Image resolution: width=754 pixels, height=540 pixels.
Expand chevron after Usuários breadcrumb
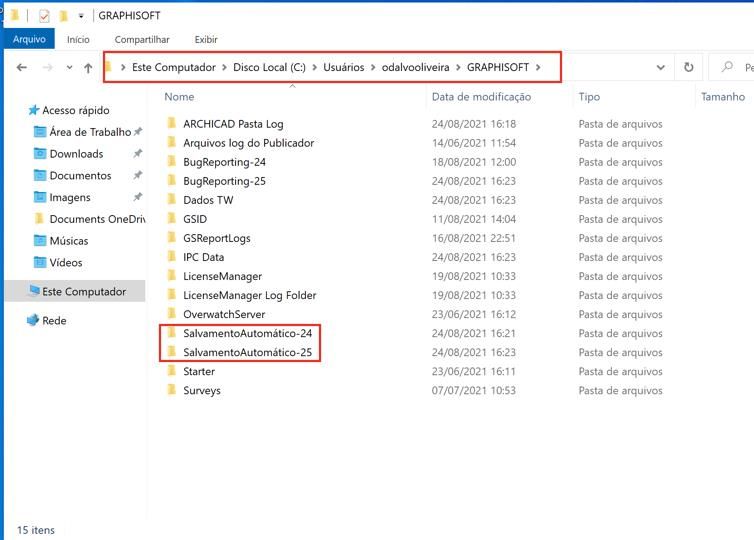pyautogui.click(x=373, y=67)
